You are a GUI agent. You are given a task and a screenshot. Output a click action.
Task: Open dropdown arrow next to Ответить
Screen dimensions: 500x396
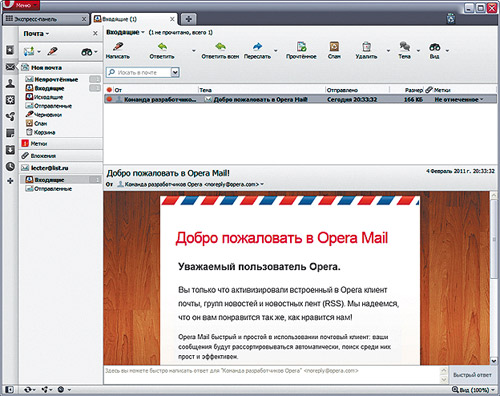point(194,51)
